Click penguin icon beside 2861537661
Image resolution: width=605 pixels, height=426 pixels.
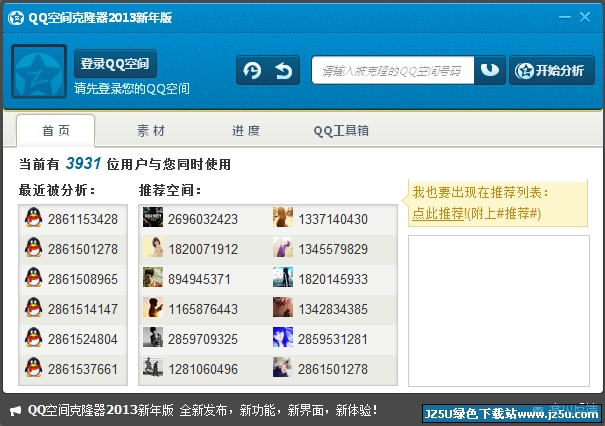(x=34, y=368)
